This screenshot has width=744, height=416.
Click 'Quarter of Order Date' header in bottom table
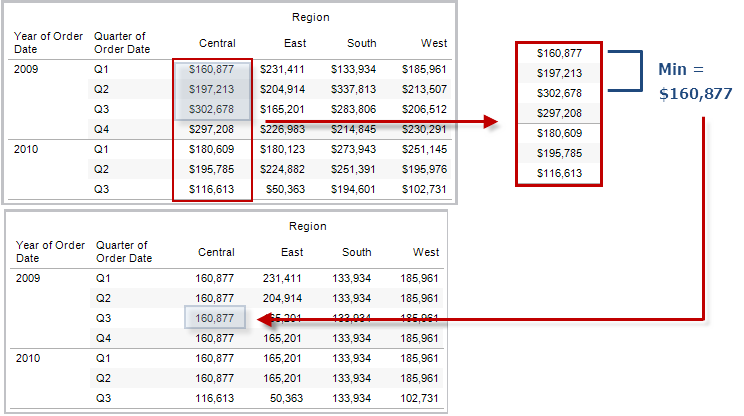point(124,251)
